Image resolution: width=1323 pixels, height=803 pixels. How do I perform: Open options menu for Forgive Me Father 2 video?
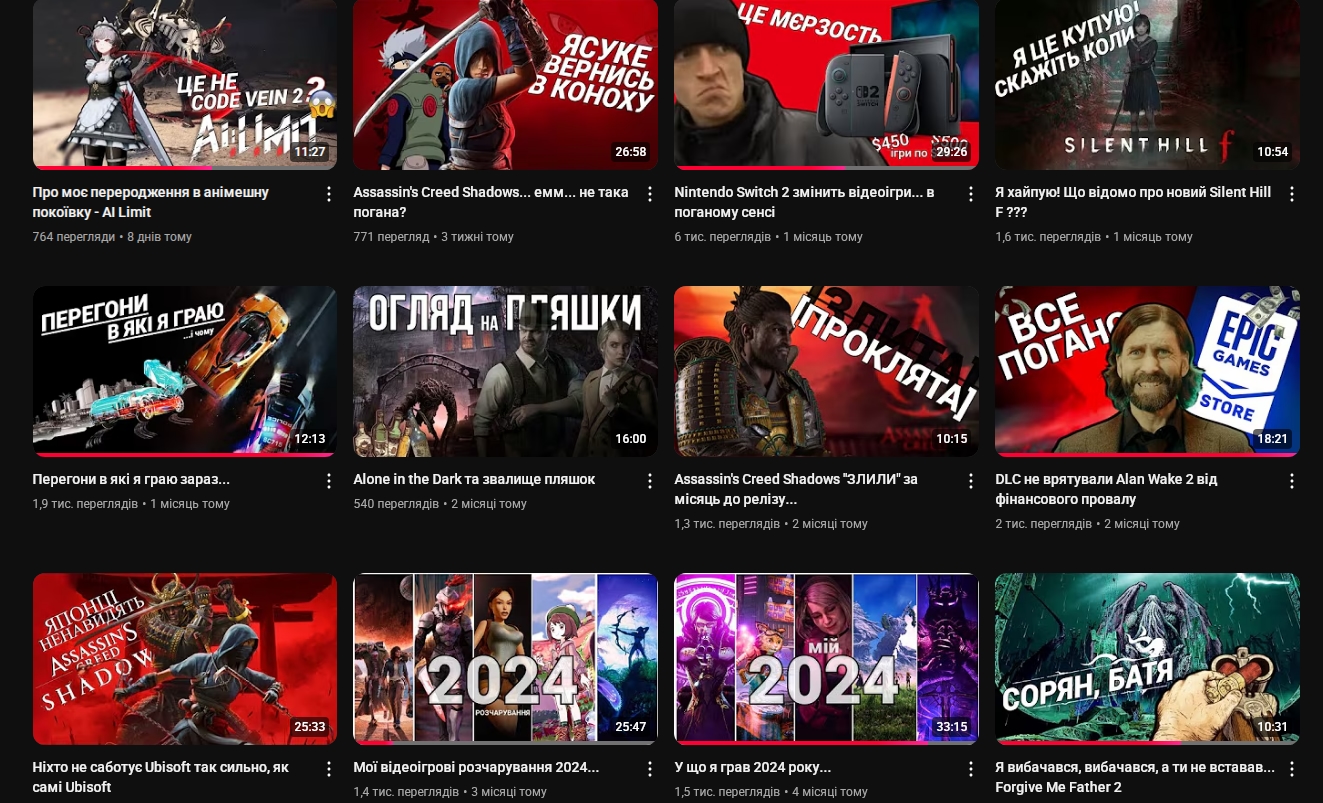click(x=1291, y=769)
